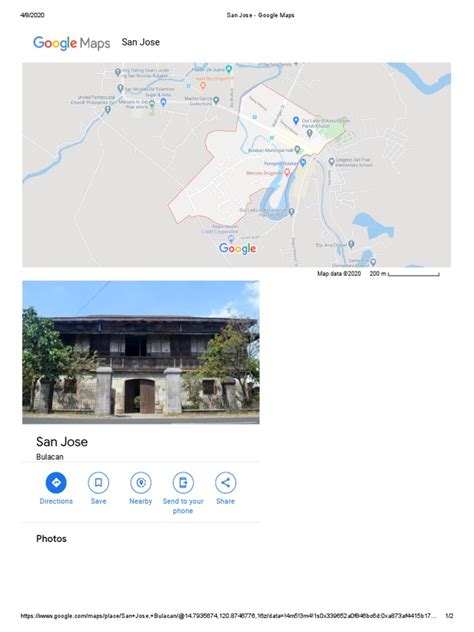Save San Jose with the bookmark icon
The image size is (474, 632).
pos(98,482)
